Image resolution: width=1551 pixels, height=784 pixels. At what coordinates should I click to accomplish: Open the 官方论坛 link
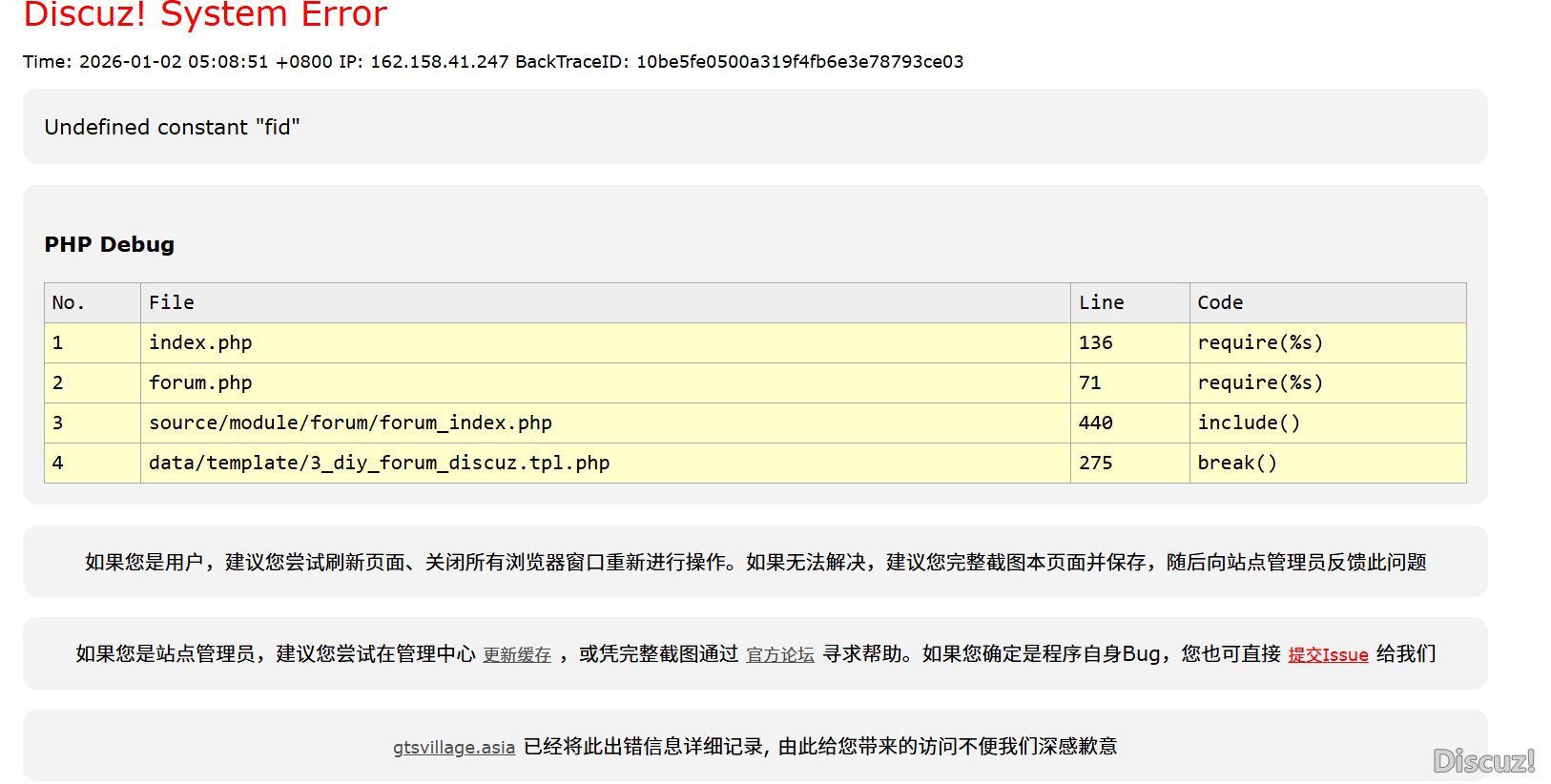coord(779,654)
